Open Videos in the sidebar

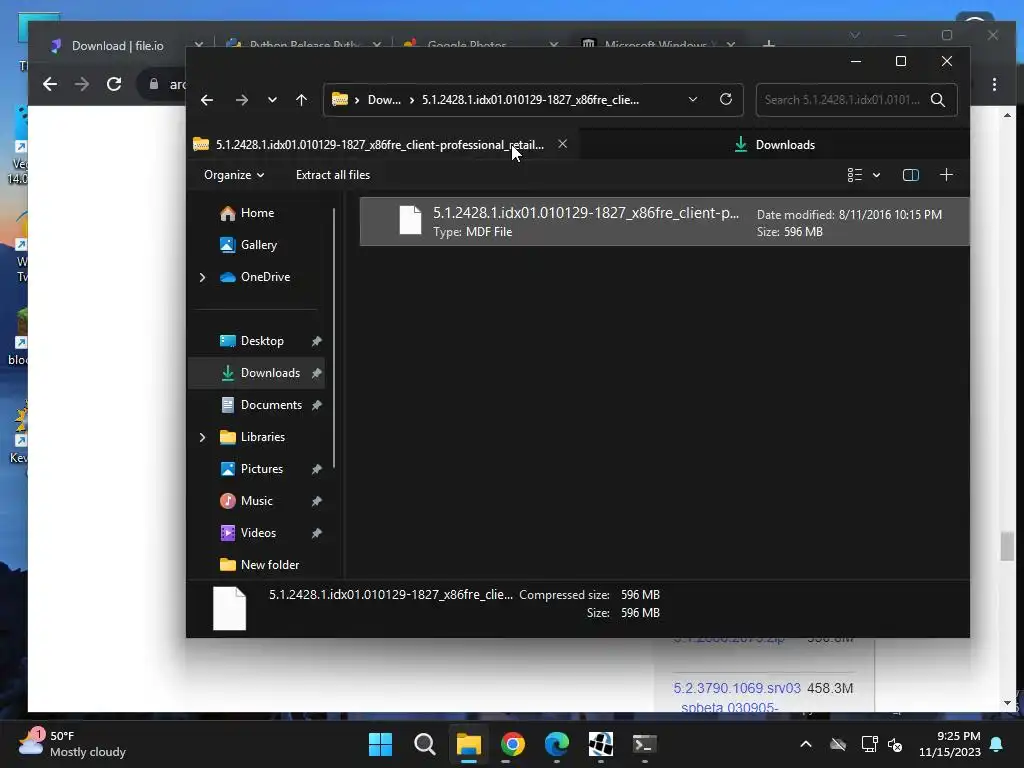coord(258,533)
